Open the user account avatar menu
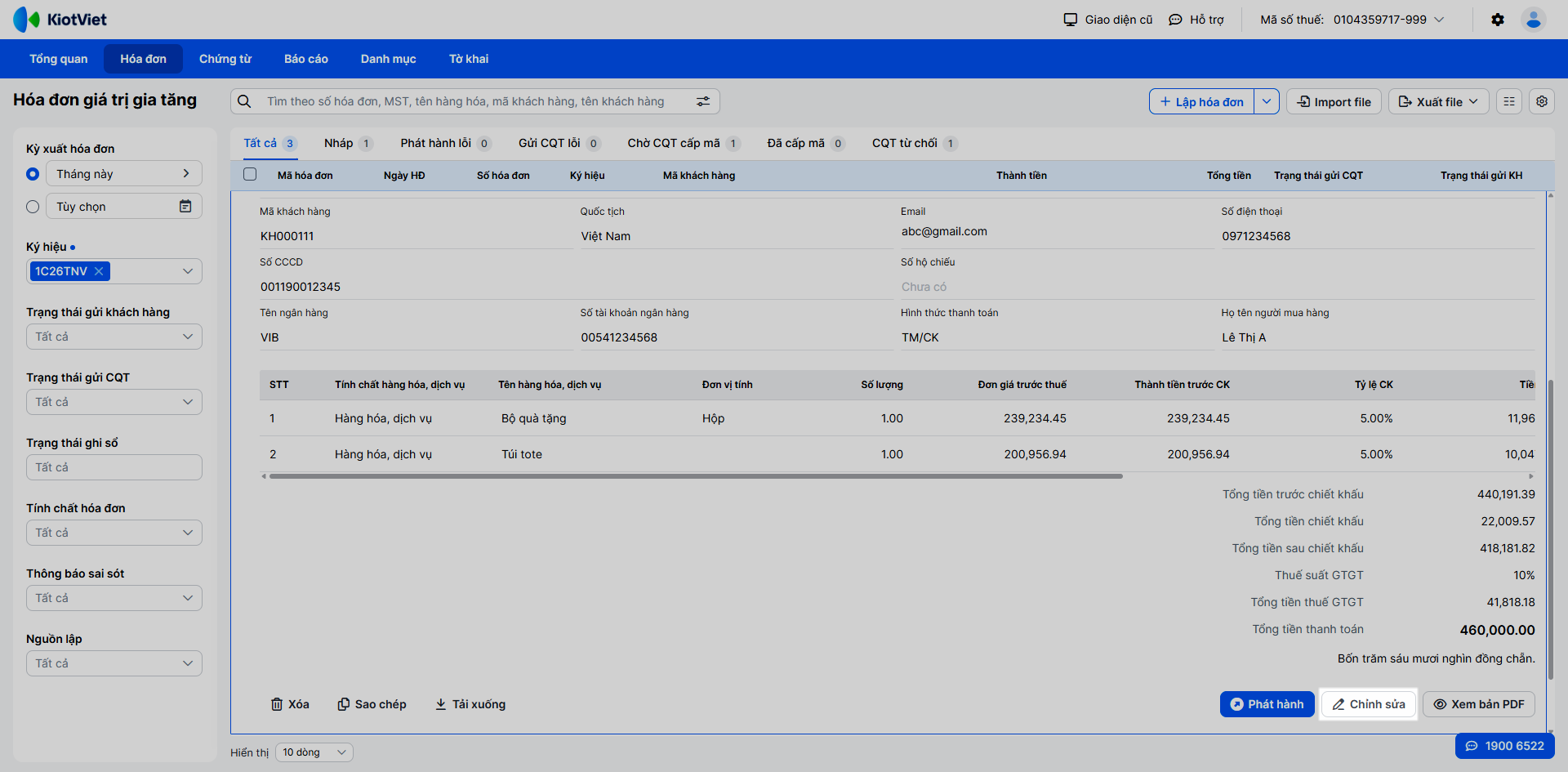This screenshot has width=1568, height=772. [1534, 20]
